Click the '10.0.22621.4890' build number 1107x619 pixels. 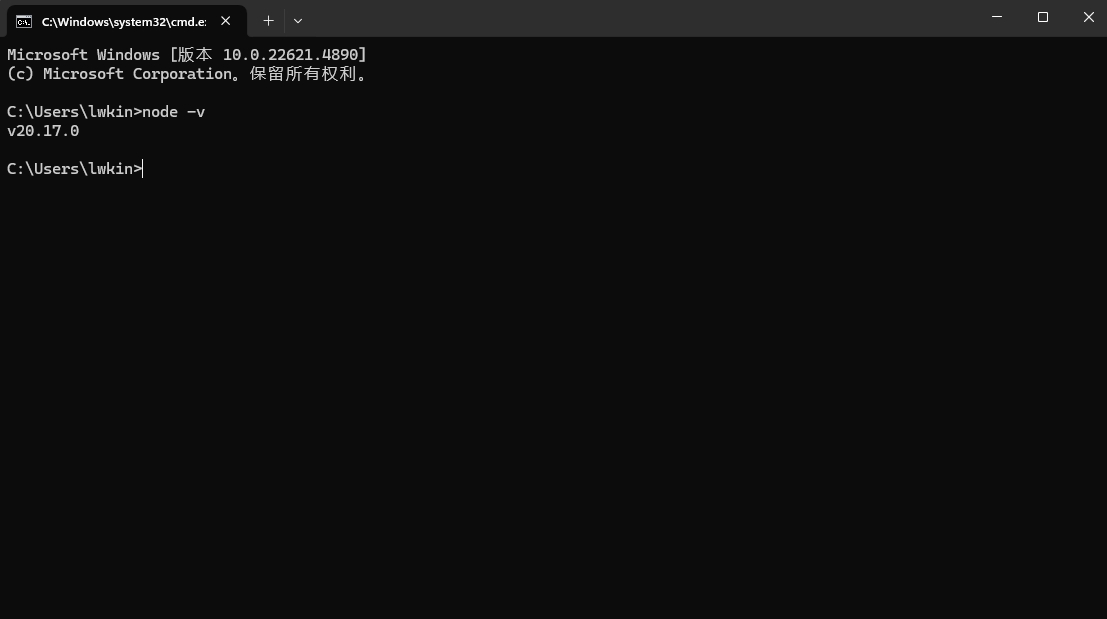tap(291, 54)
